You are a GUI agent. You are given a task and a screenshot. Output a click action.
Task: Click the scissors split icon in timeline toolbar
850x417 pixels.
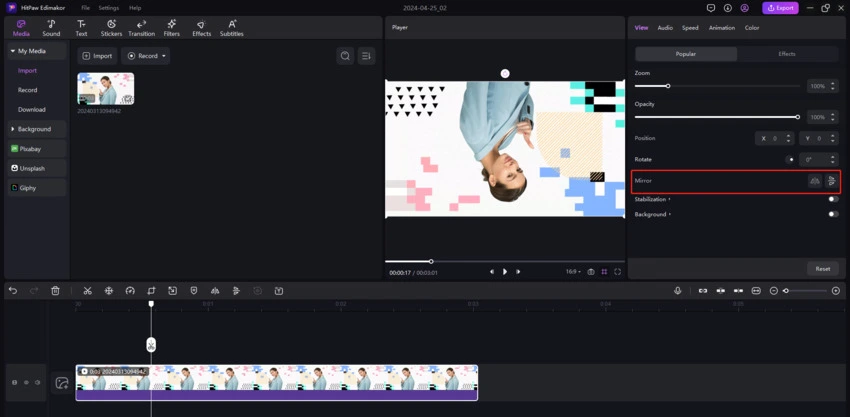pyautogui.click(x=87, y=291)
